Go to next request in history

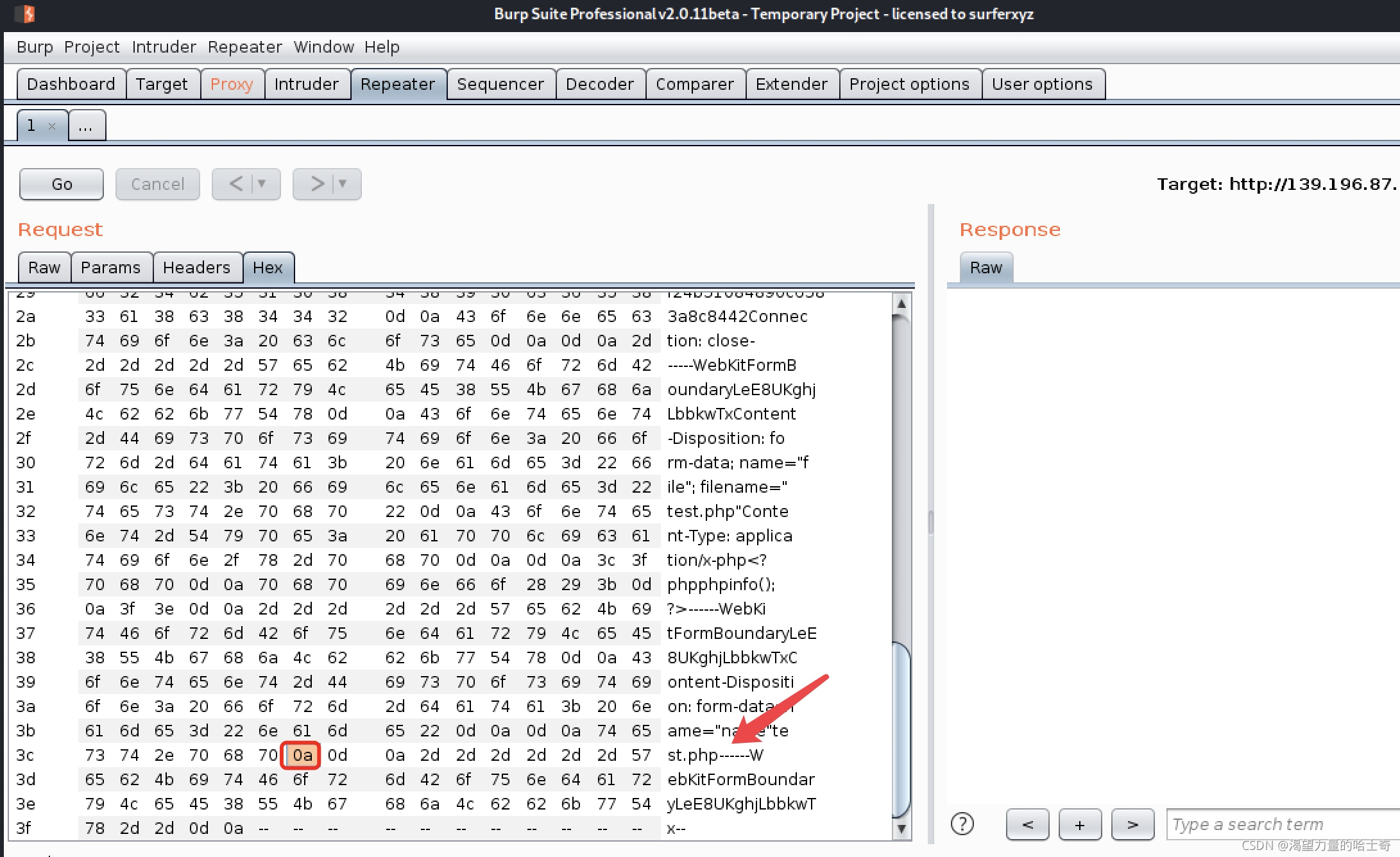coord(317,184)
